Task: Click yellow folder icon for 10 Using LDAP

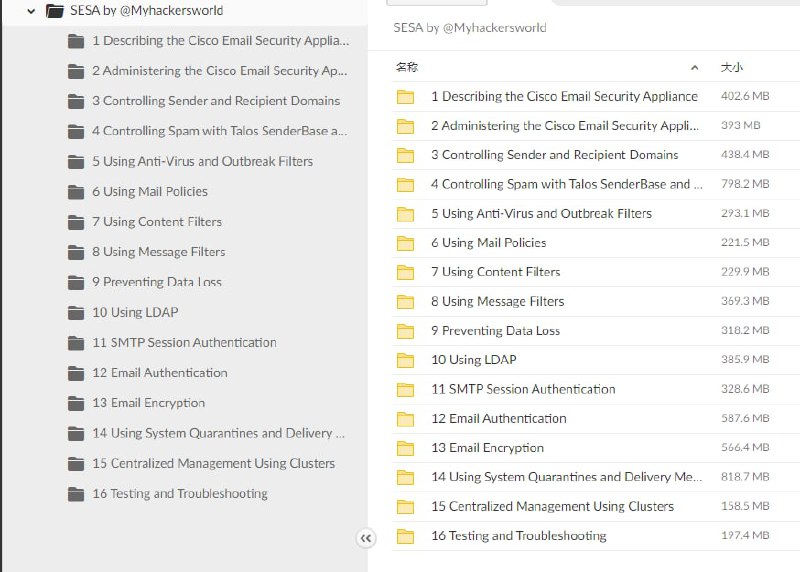Action: pos(406,360)
